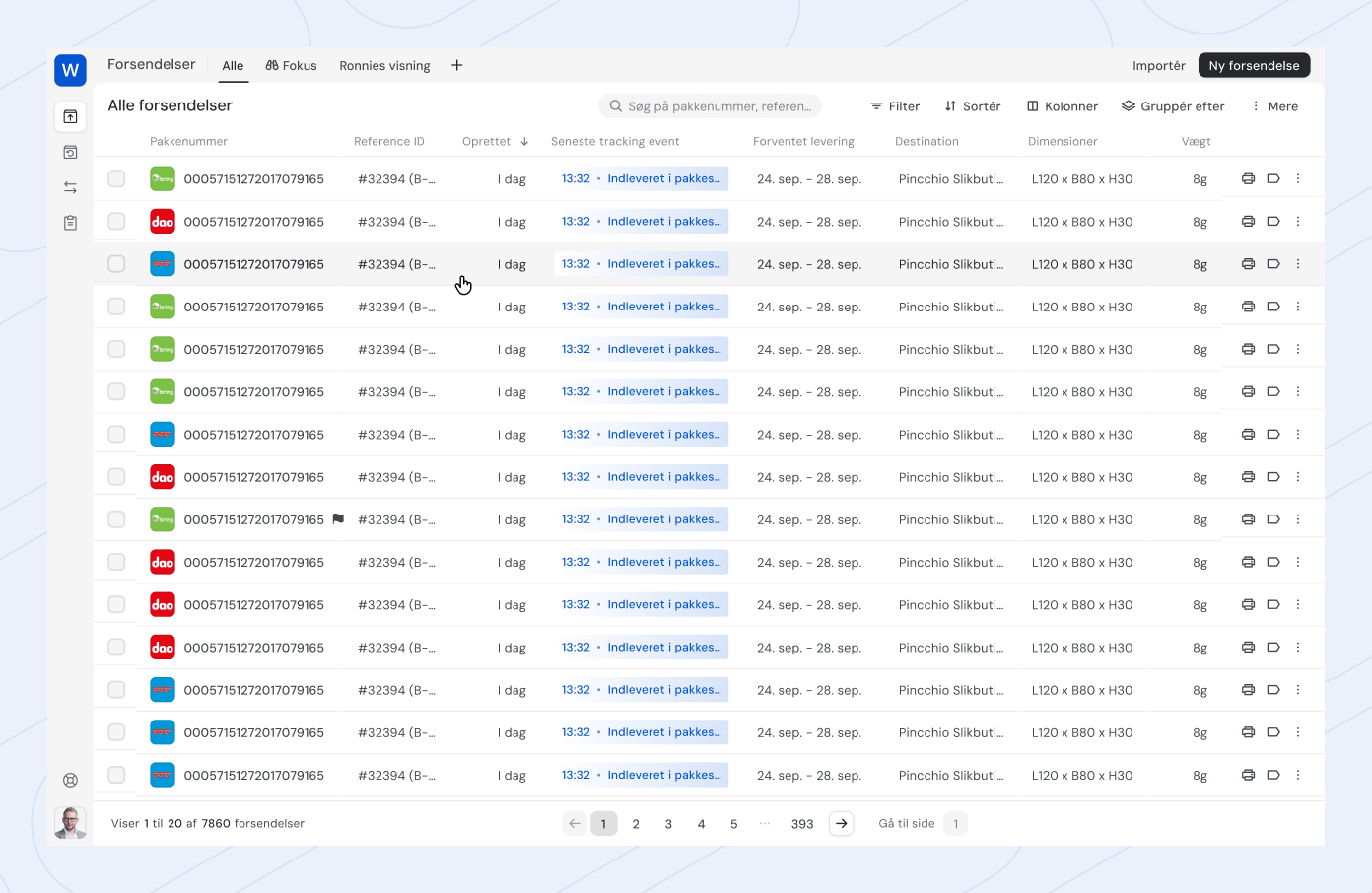The width and height of the screenshot is (1372, 893).
Task: Click the tag icon on second row
Action: pos(1273,222)
